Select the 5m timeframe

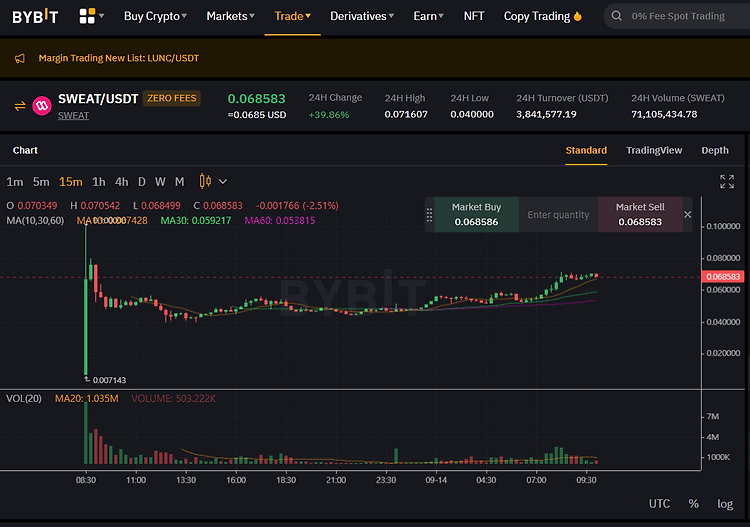[41, 182]
